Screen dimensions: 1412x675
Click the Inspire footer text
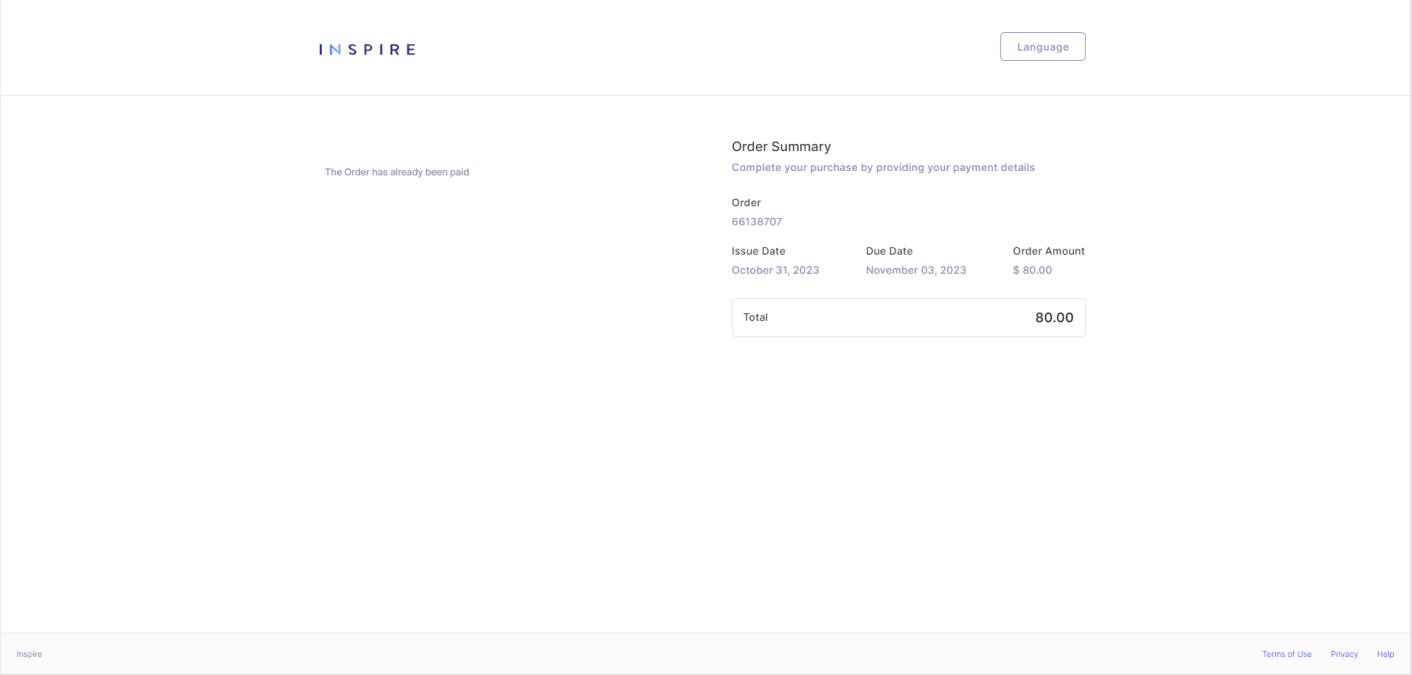[29, 654]
